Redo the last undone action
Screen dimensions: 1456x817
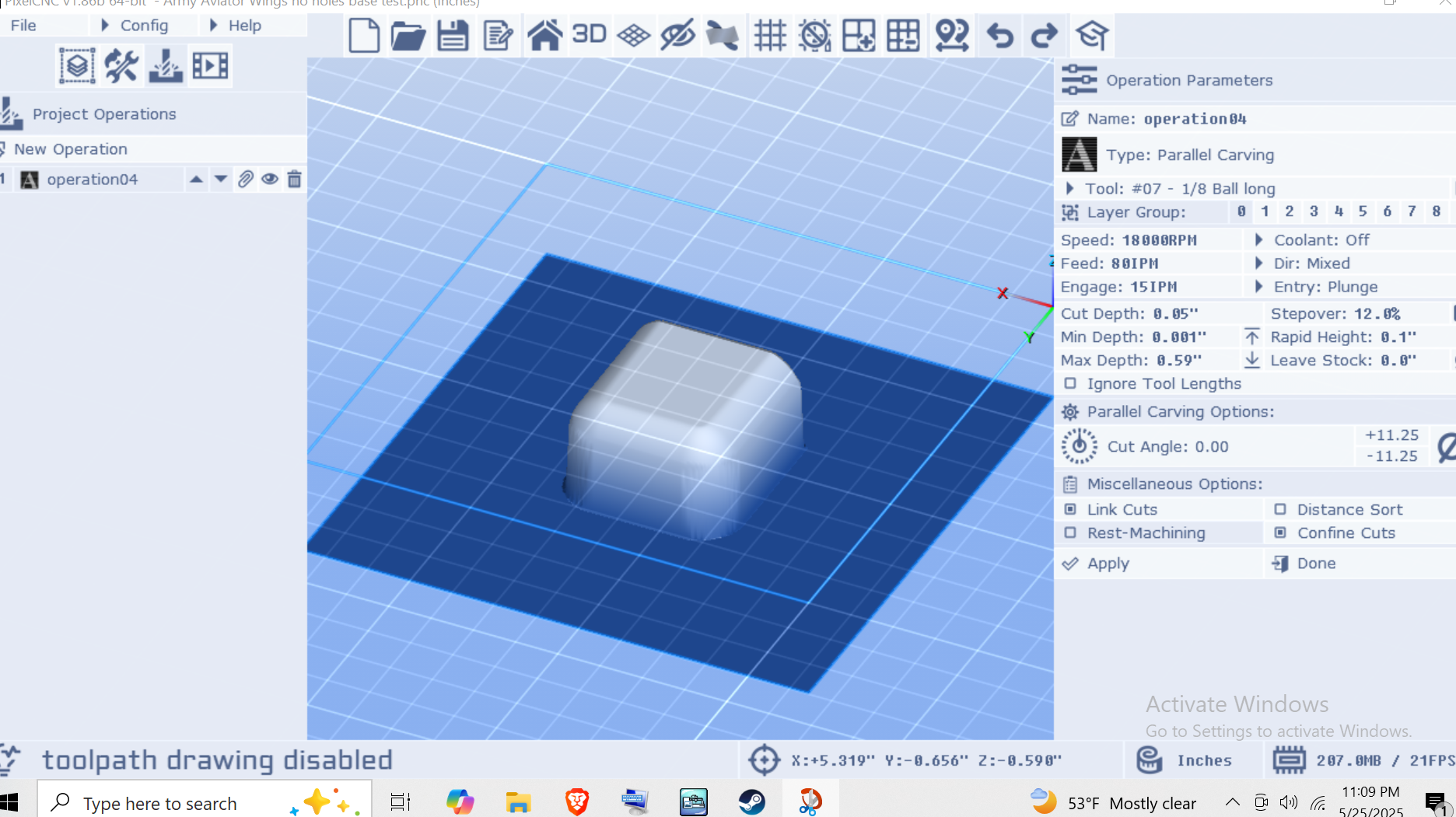click(x=1044, y=36)
